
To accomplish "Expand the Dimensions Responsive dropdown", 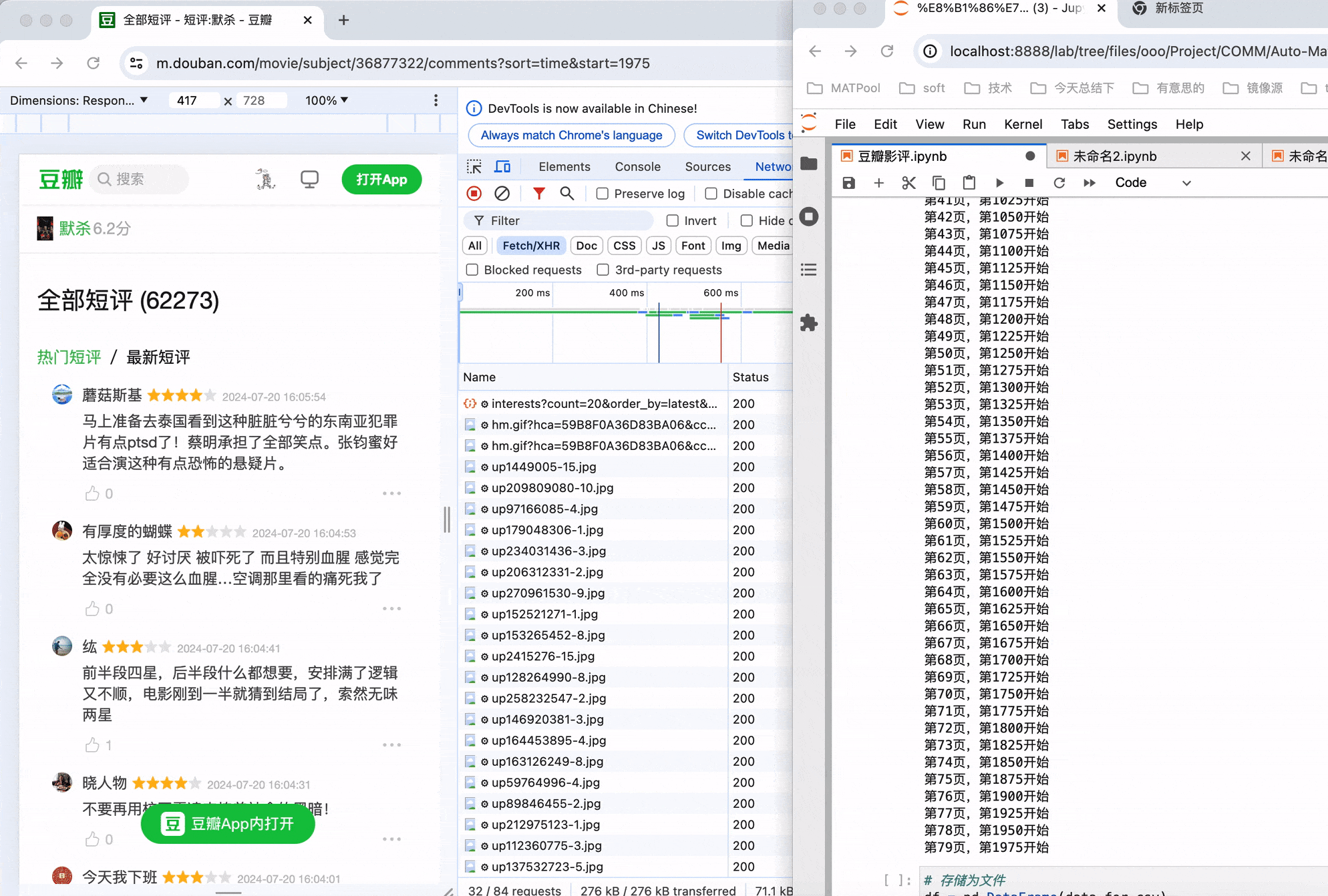I will point(79,100).
